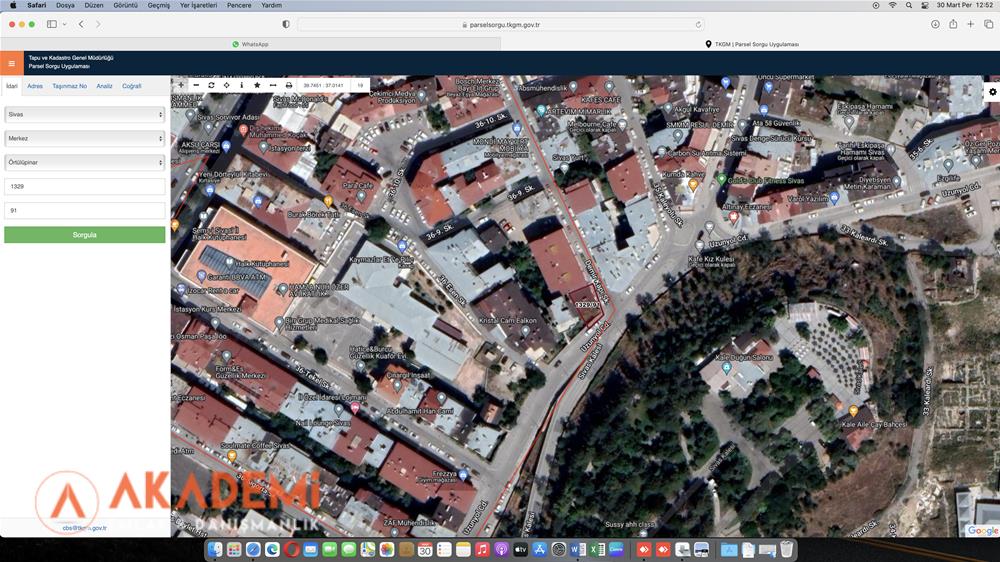The height and width of the screenshot is (562, 1000).
Task: Print the map using the printer icon
Action: tap(289, 86)
